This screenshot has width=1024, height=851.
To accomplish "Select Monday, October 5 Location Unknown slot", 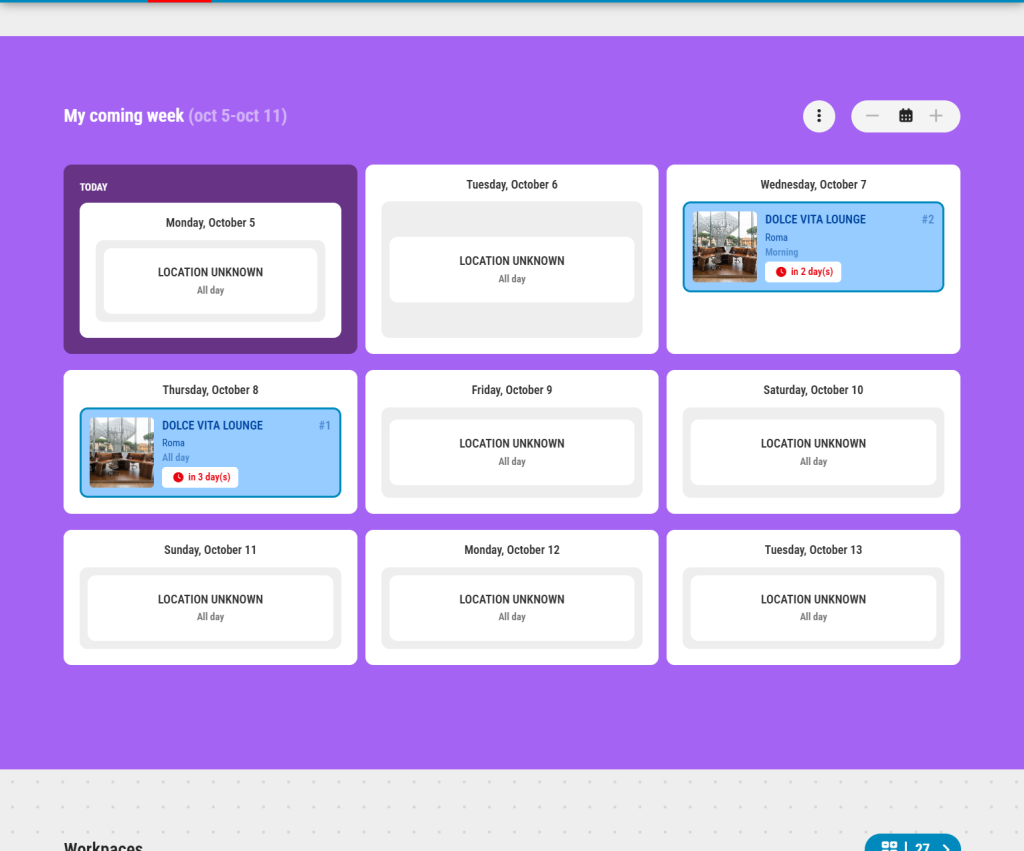I will pos(210,281).
